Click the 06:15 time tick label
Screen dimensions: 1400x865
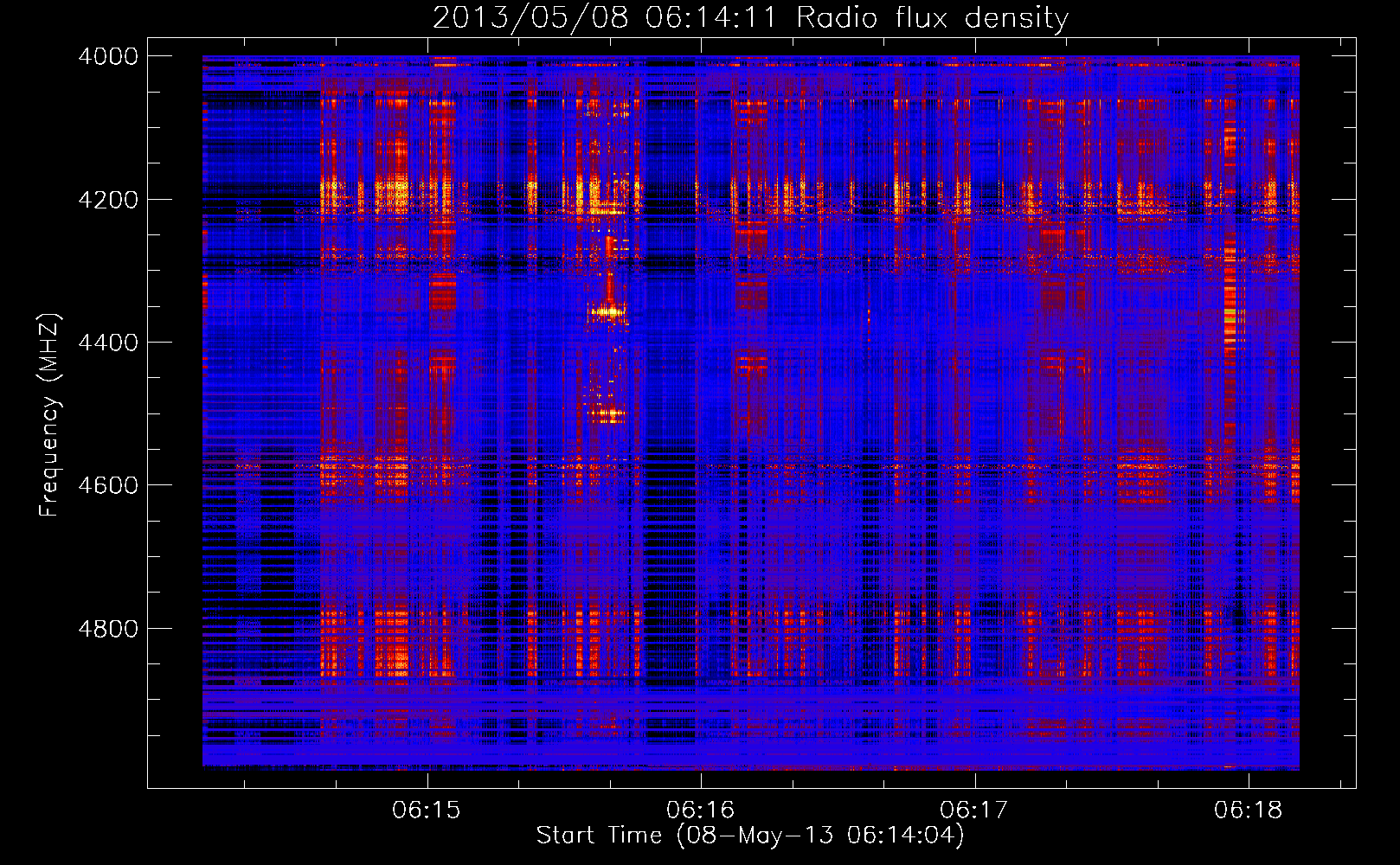click(x=427, y=810)
